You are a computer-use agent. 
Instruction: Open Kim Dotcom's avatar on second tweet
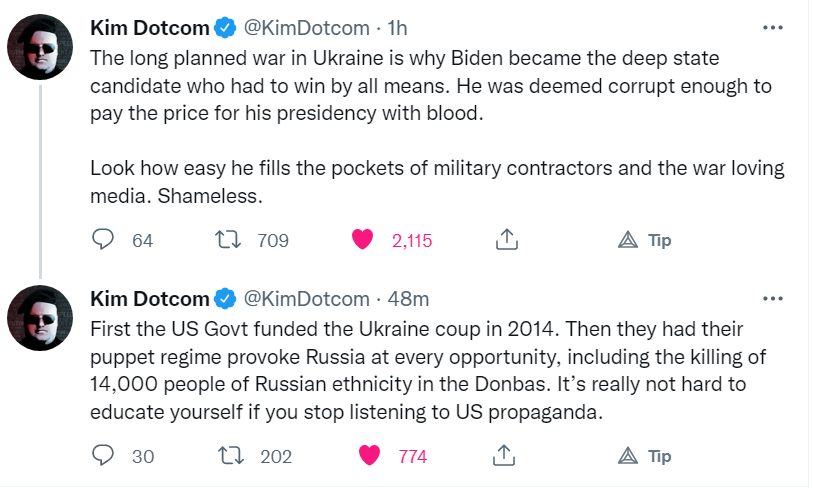(x=40, y=322)
